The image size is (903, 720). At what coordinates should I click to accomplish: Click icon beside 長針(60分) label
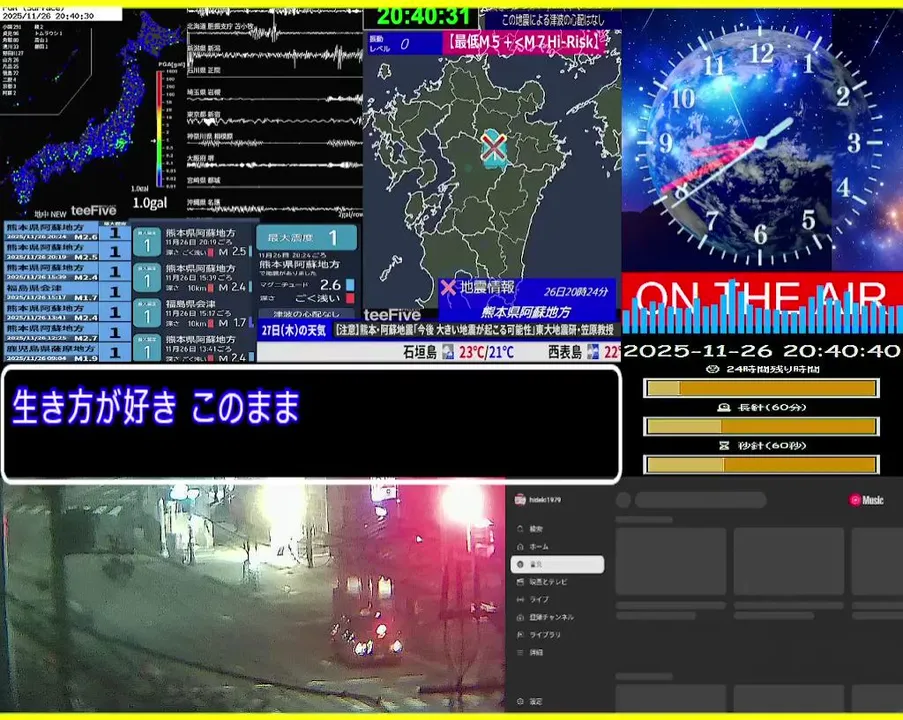tap(724, 407)
